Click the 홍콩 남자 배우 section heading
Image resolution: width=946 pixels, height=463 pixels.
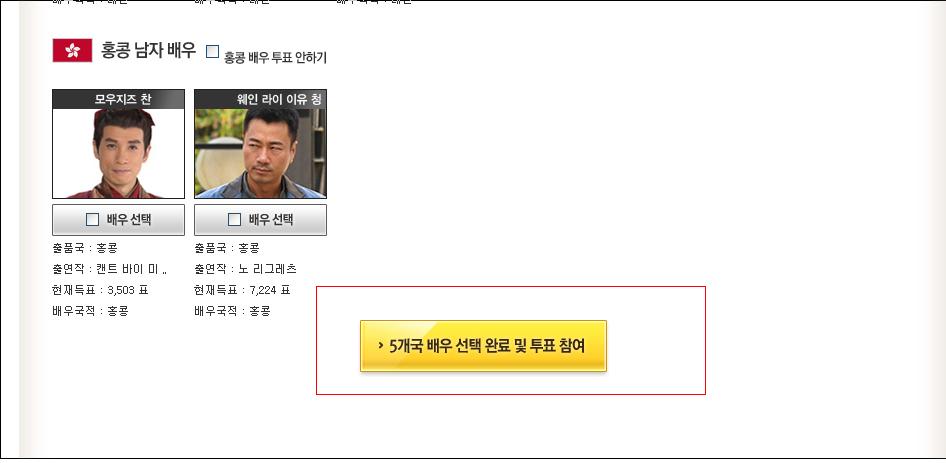pyautogui.click(x=148, y=50)
